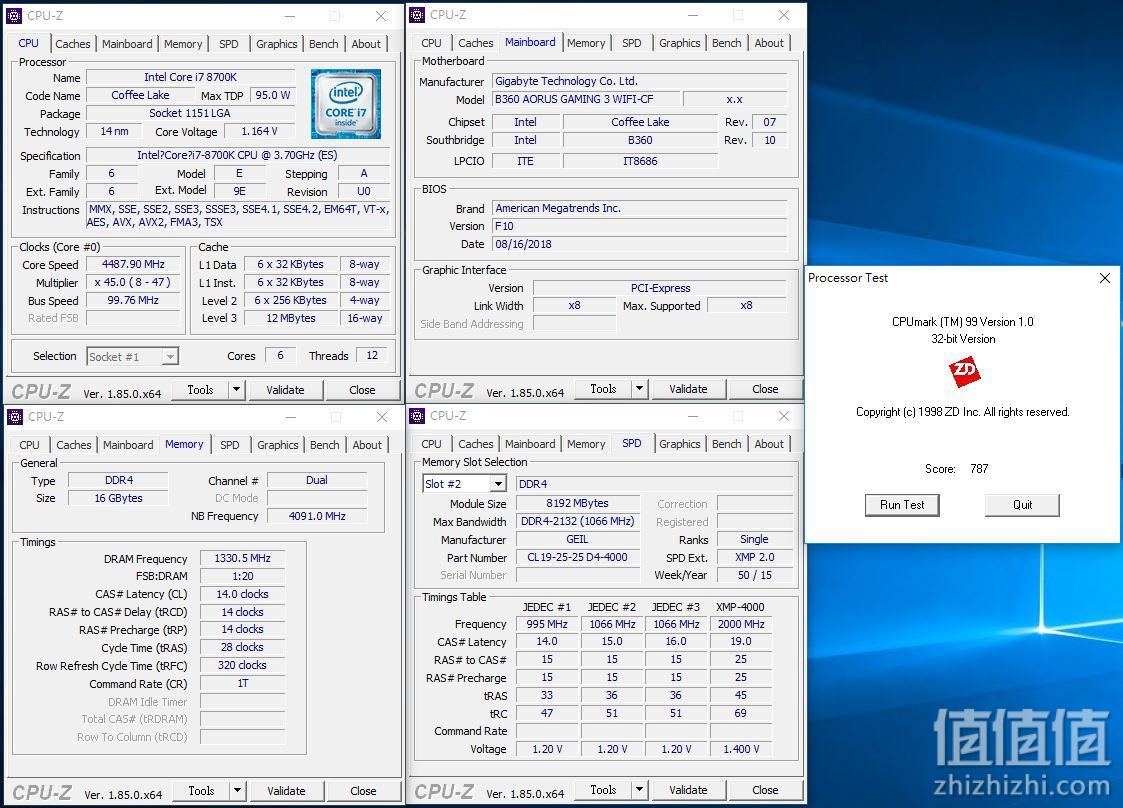Viewport: 1123px width, 808px height.
Task: Click Validate in the SPD tab window
Action: click(x=688, y=789)
